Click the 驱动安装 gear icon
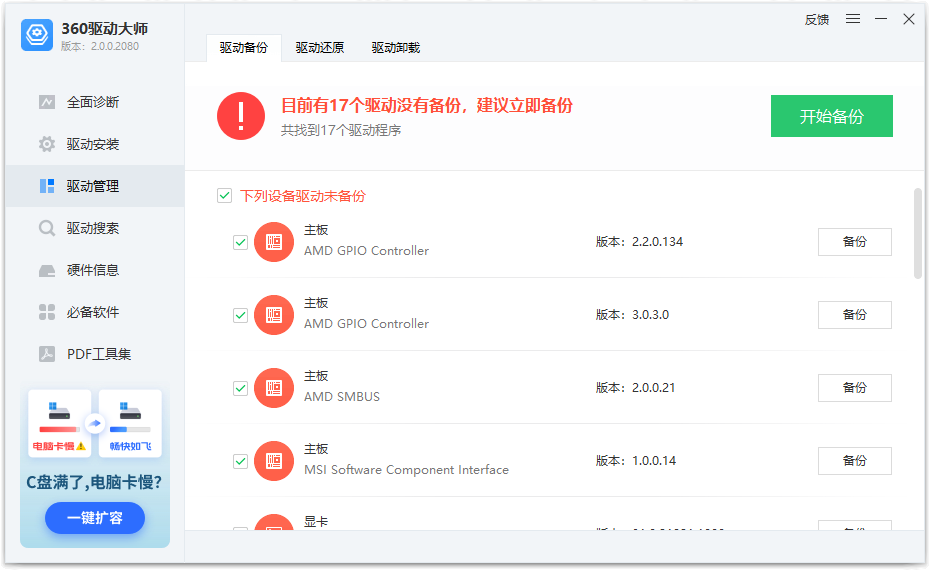Screen dimensions: 930x570 (x=47, y=144)
